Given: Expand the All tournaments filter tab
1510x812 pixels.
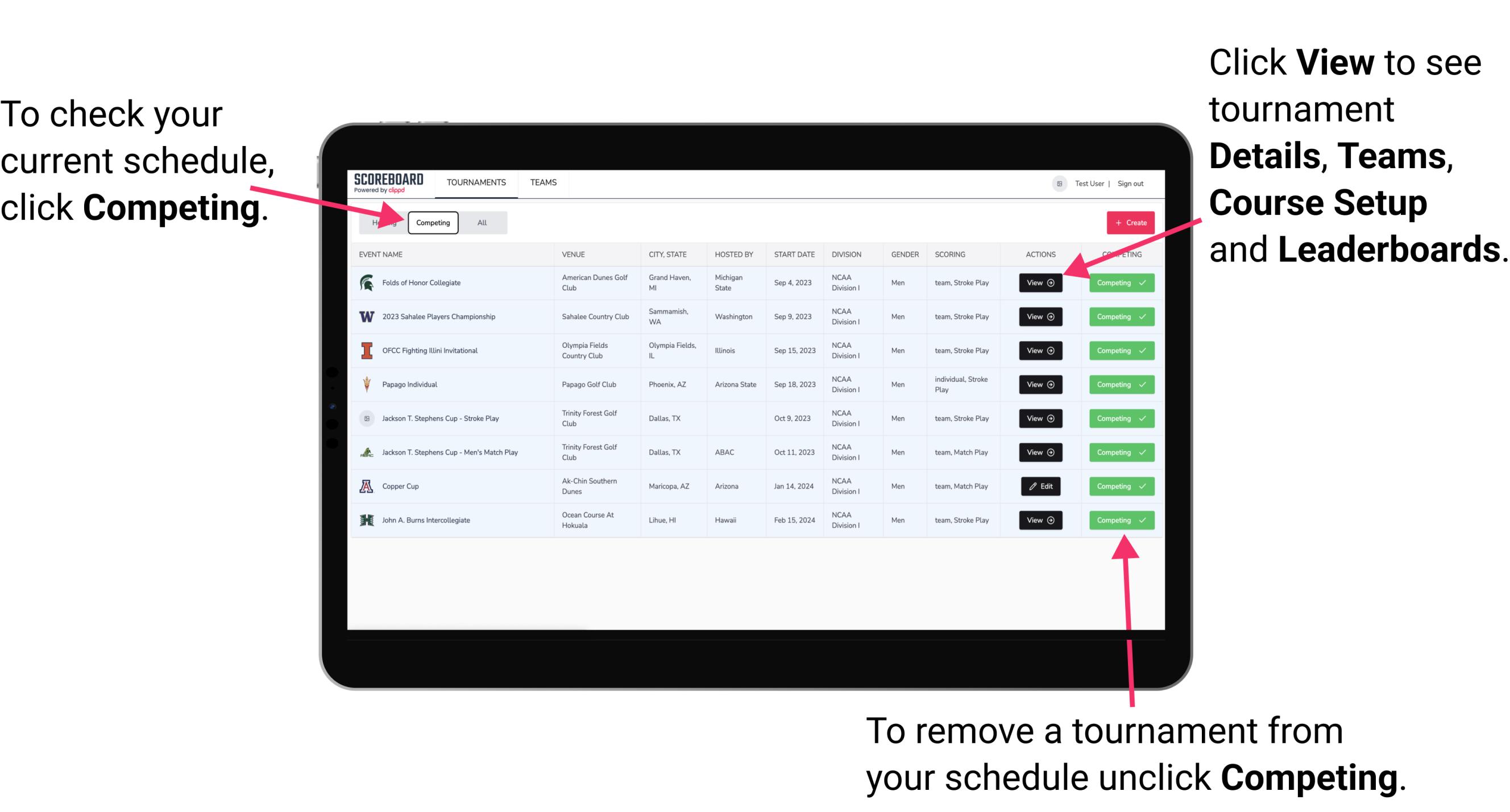Looking at the screenshot, I should point(480,222).
